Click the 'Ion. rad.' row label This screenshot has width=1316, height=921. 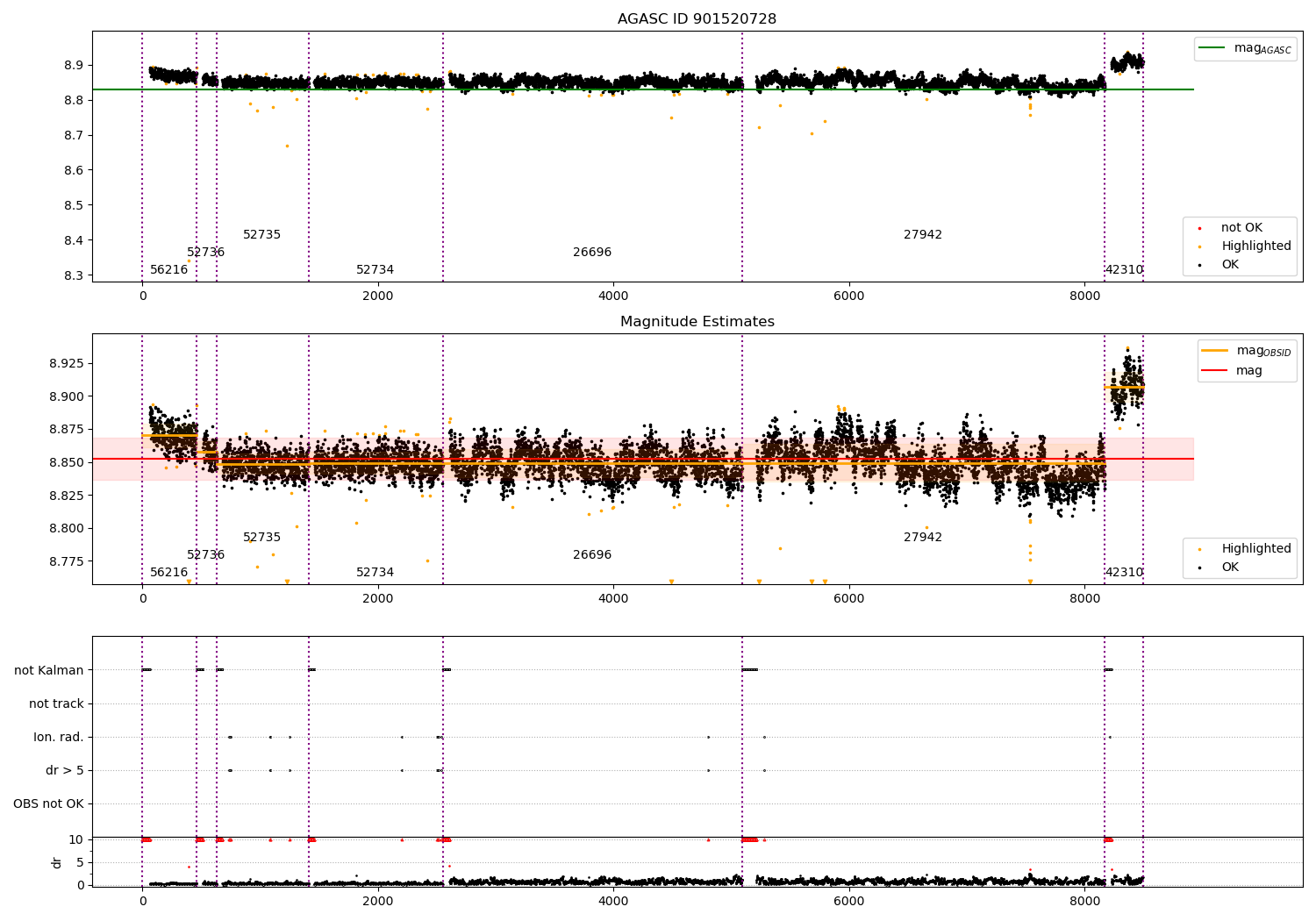59,737
